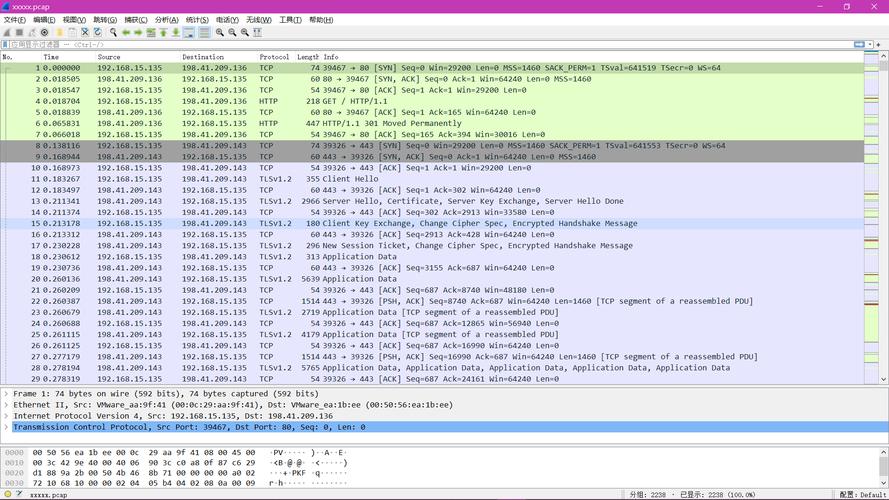Viewport: 889px width, 500px height.
Task: Open the 帮助(H) menu
Action: tap(321, 20)
